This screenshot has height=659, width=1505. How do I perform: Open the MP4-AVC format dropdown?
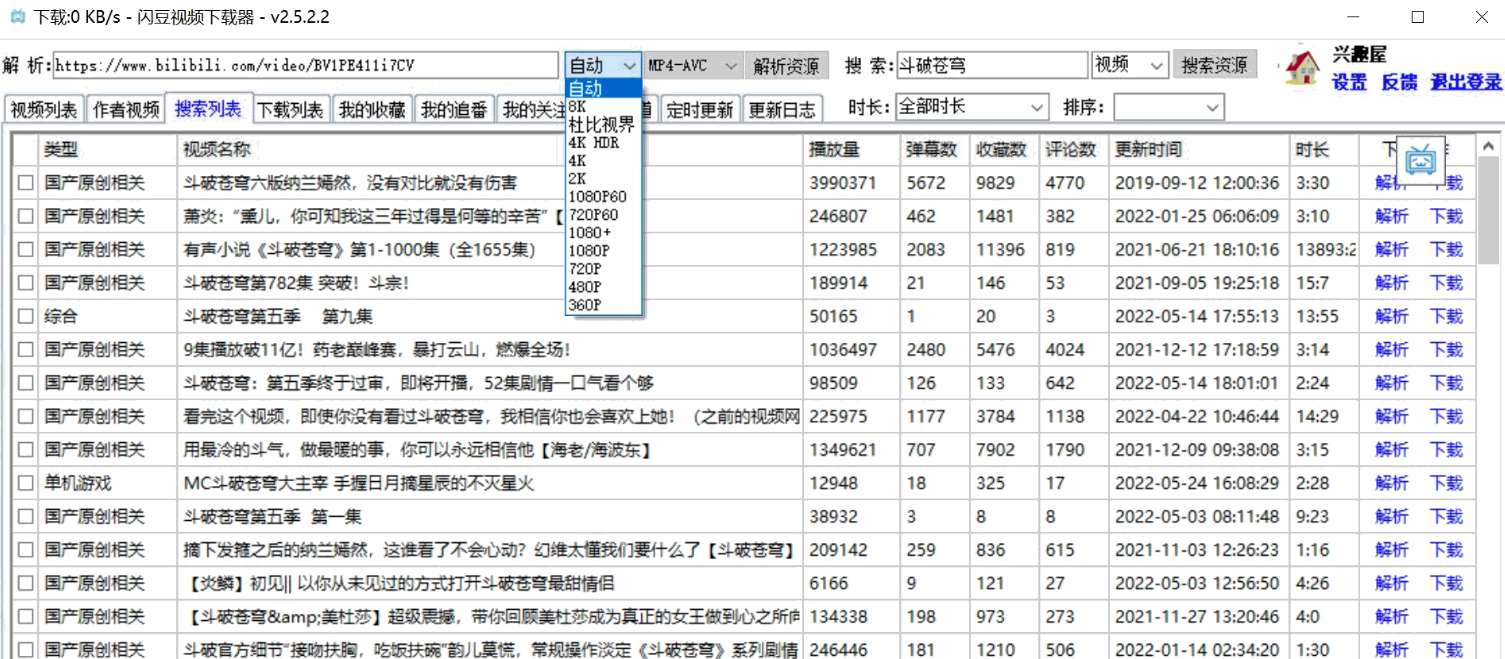click(693, 66)
